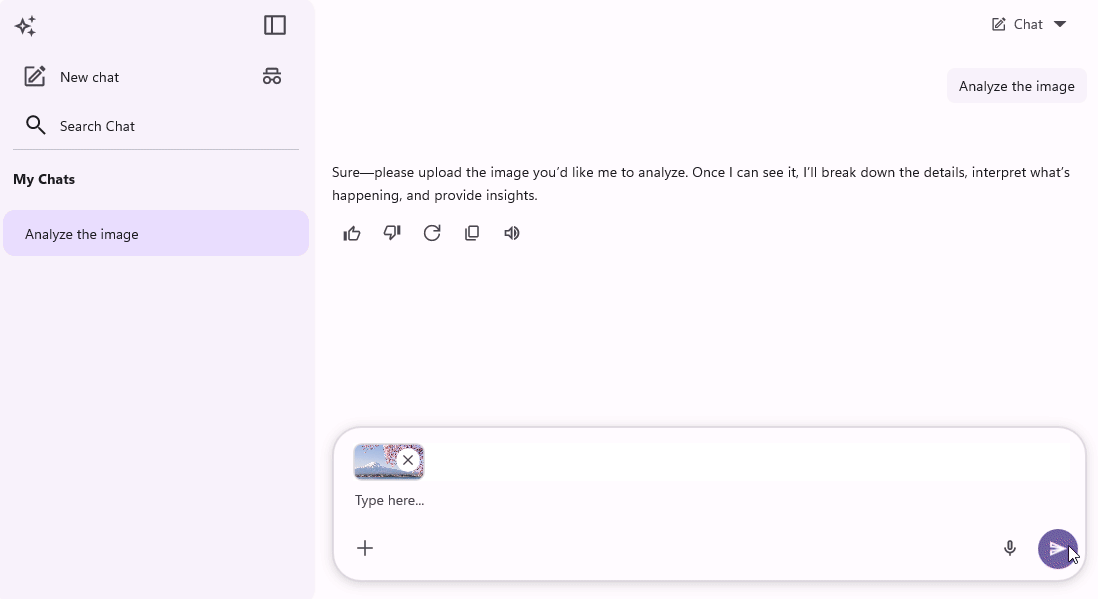The width and height of the screenshot is (1098, 599).
Task: Remove the attached image
Action: (x=408, y=460)
